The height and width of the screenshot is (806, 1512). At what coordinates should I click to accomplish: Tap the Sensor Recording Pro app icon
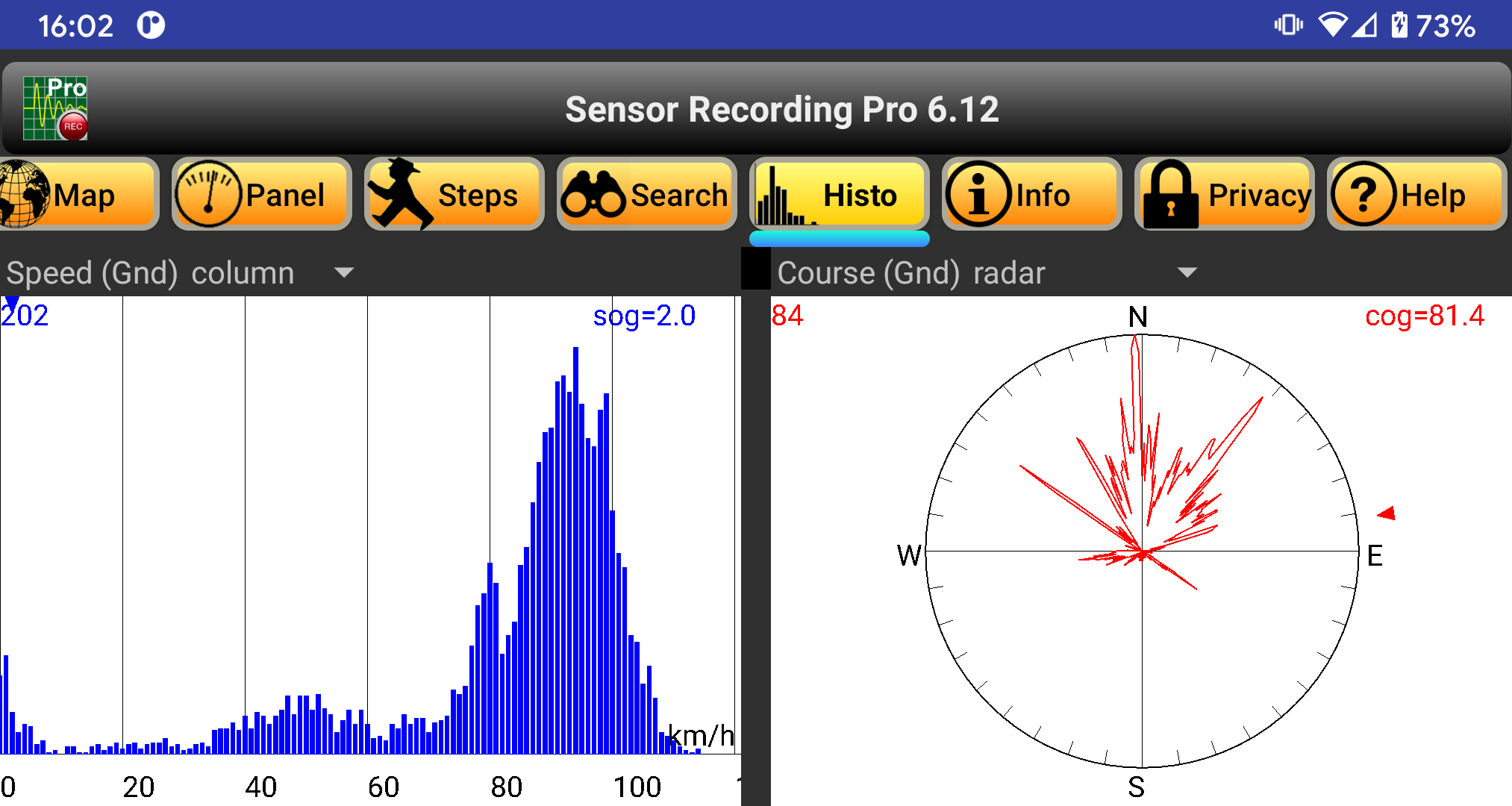[x=55, y=108]
